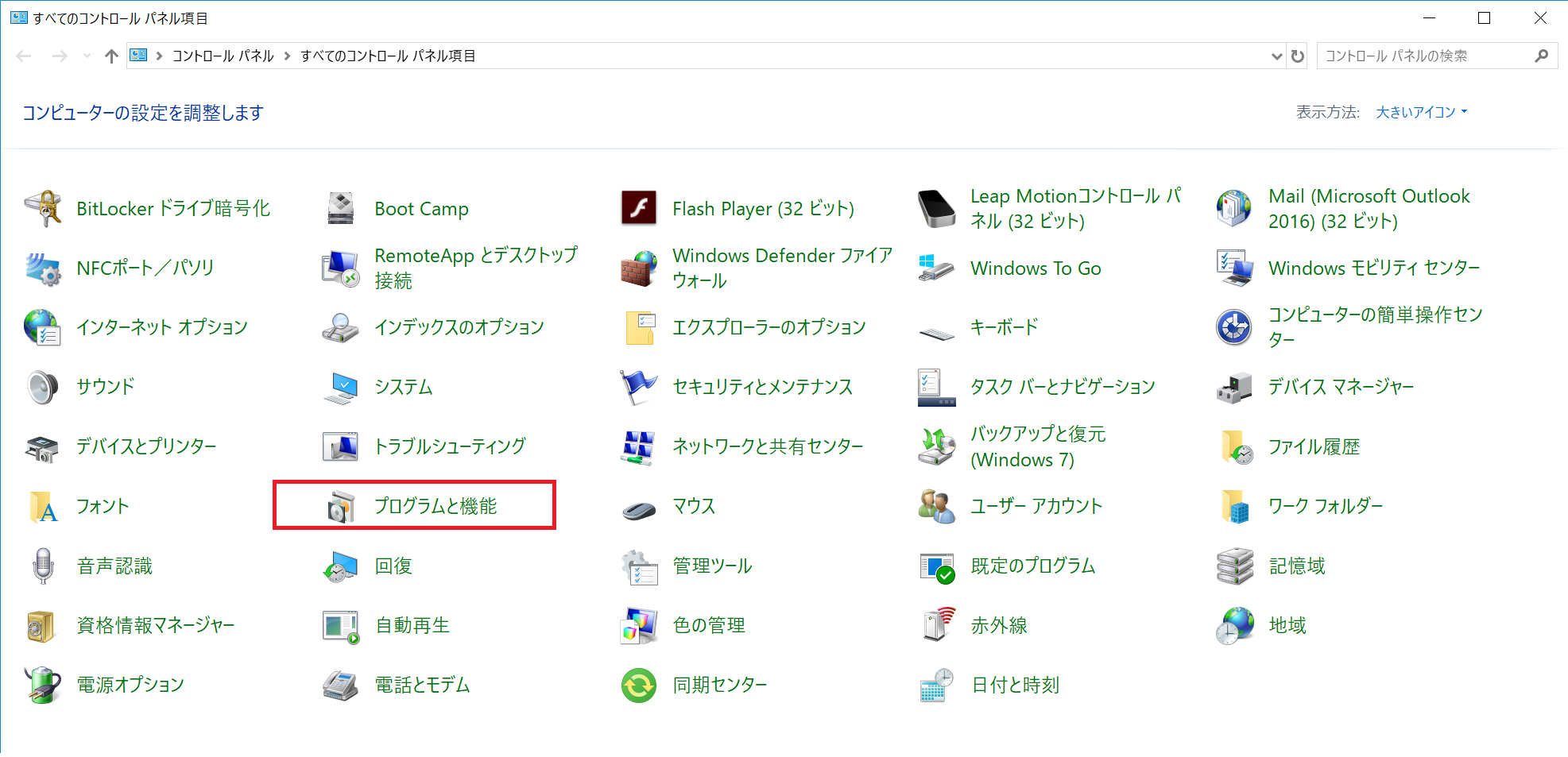Open the 日付と時刻 calendar icon

coord(937,685)
